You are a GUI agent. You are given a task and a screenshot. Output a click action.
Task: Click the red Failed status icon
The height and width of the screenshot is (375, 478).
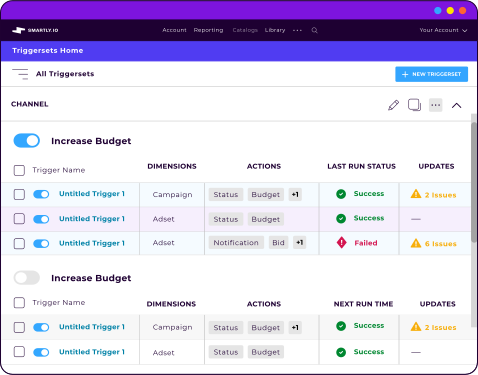(x=342, y=243)
